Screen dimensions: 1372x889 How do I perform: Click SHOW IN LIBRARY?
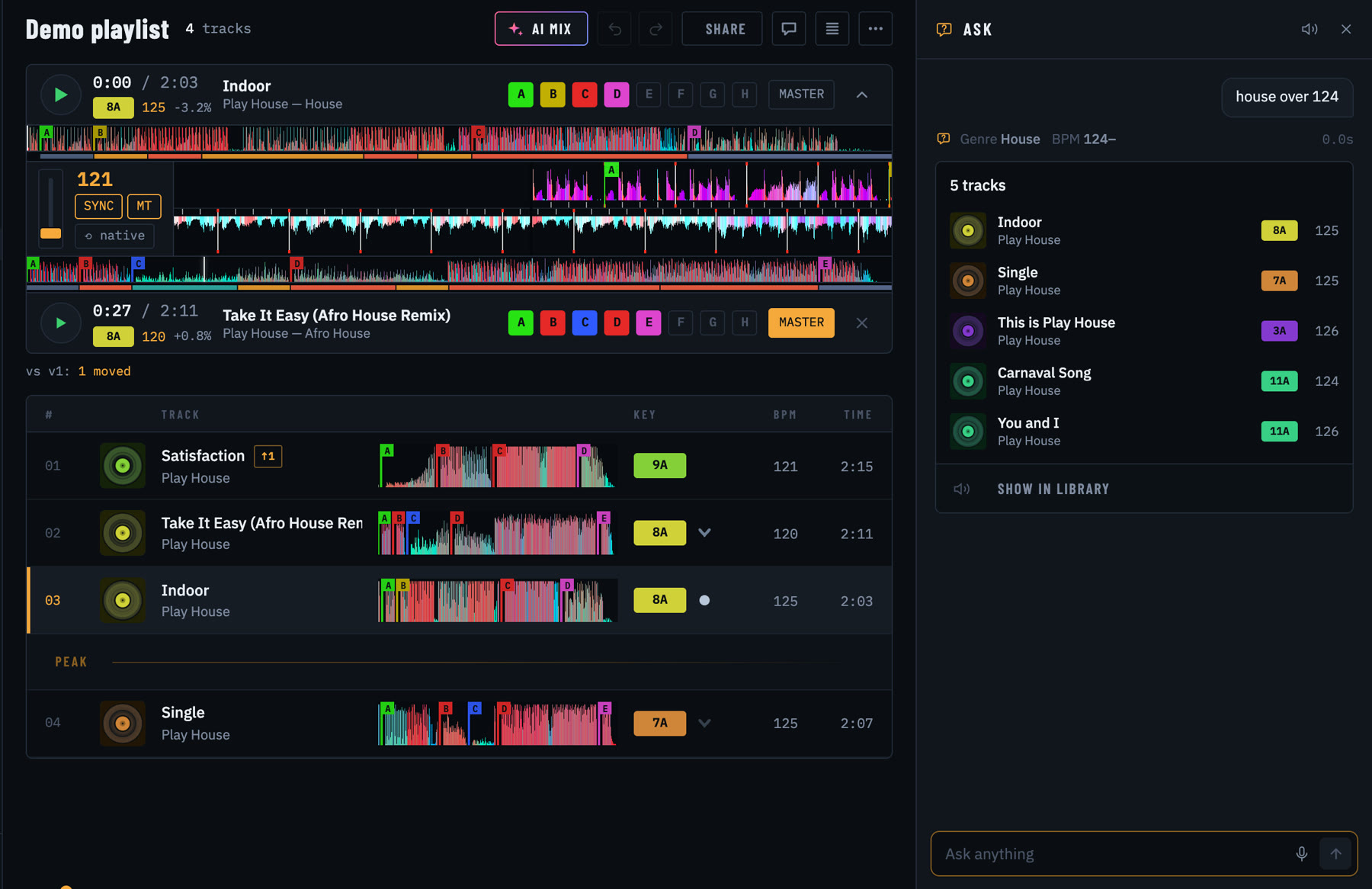tap(1053, 489)
